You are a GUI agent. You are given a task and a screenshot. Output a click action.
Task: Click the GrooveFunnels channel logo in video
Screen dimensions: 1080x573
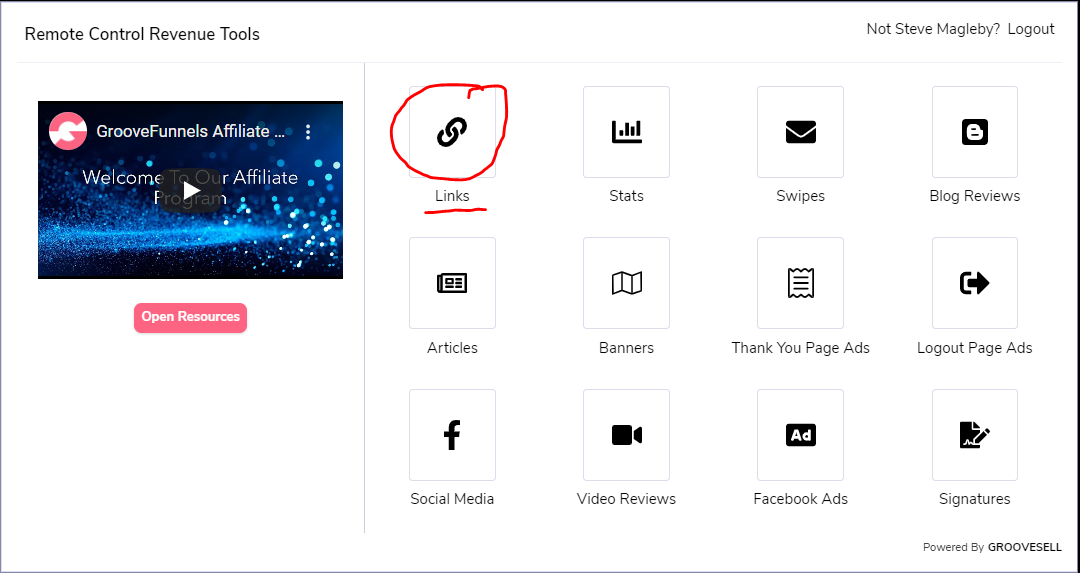tap(68, 131)
